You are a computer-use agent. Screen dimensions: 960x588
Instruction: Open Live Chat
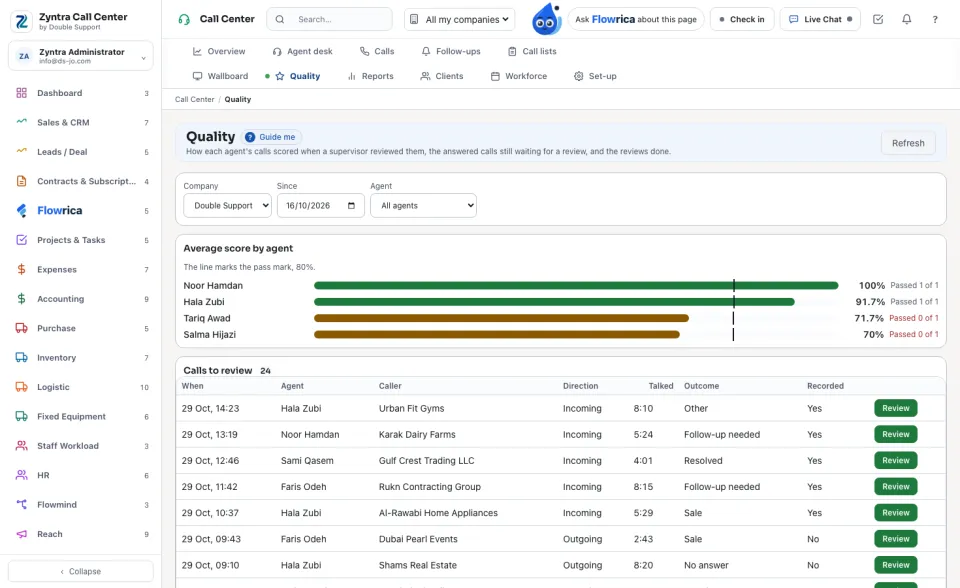820,20
